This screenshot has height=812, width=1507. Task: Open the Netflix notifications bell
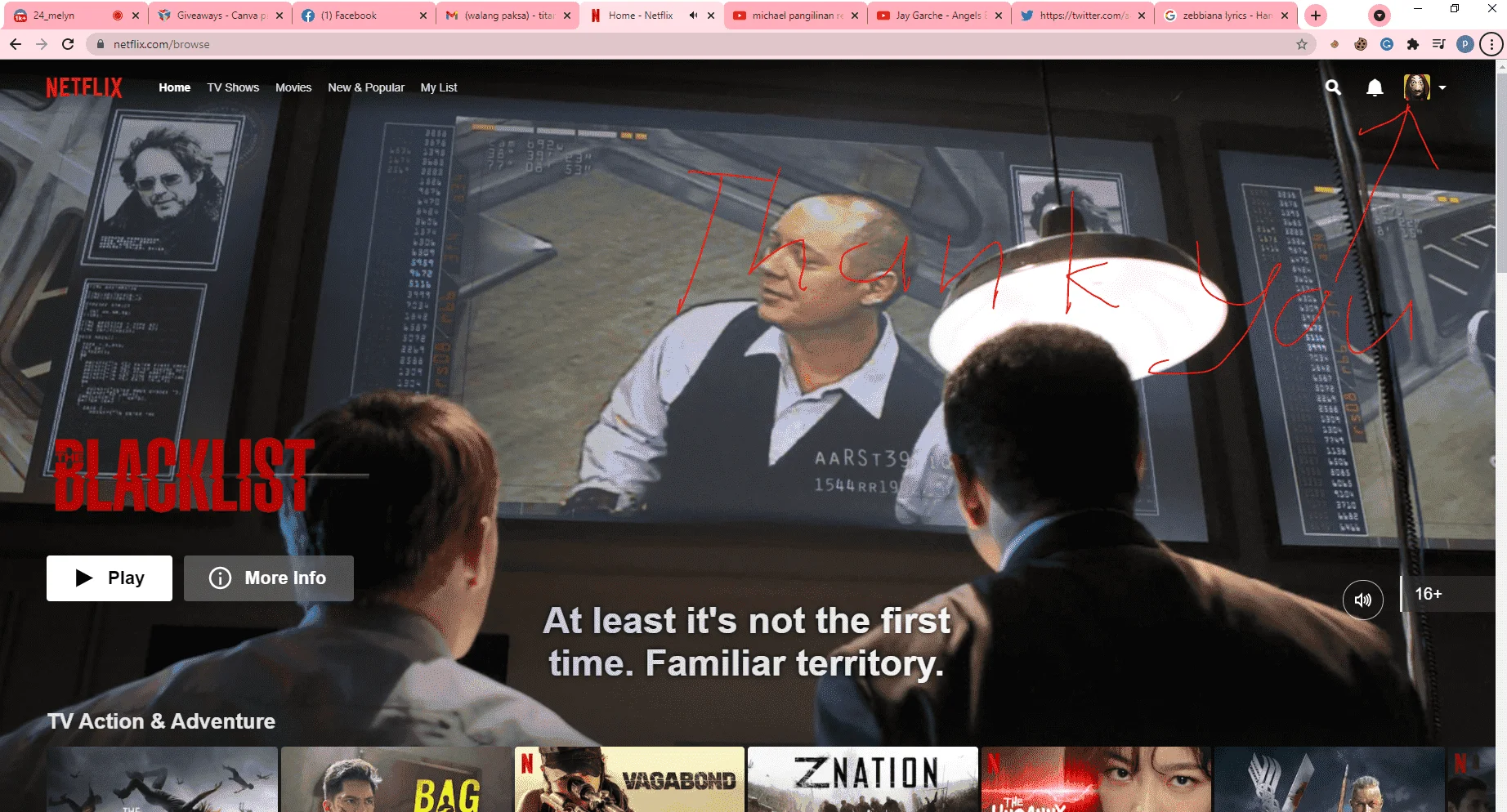pos(1375,87)
